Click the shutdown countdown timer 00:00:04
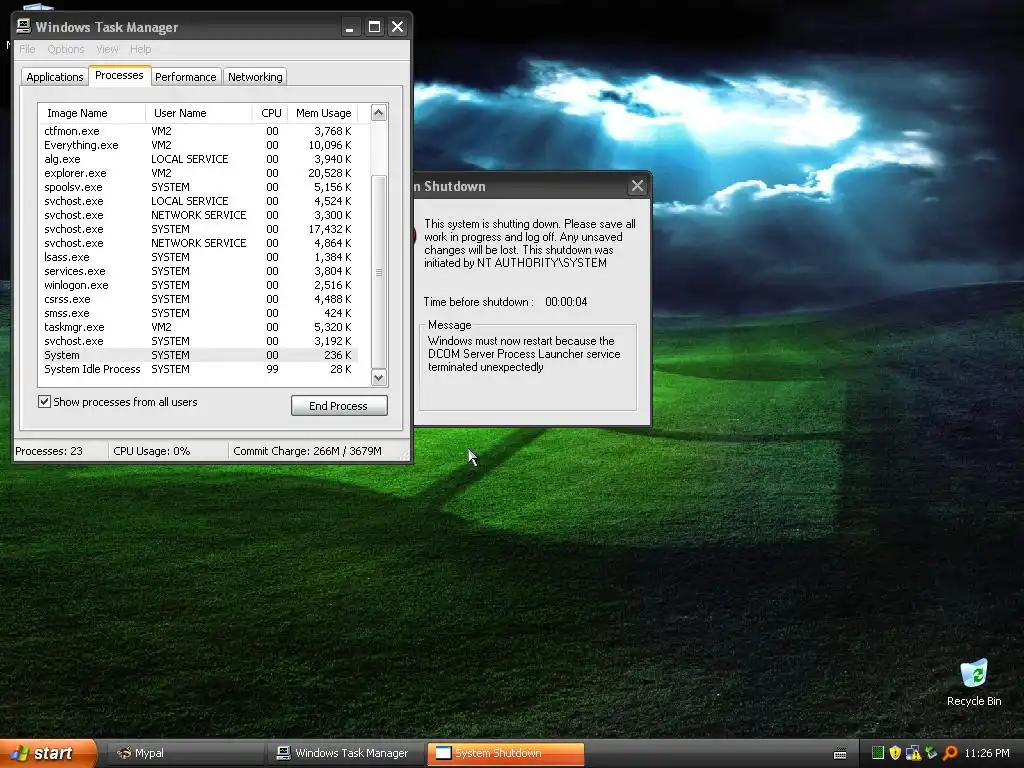The image size is (1024, 768). 566,302
